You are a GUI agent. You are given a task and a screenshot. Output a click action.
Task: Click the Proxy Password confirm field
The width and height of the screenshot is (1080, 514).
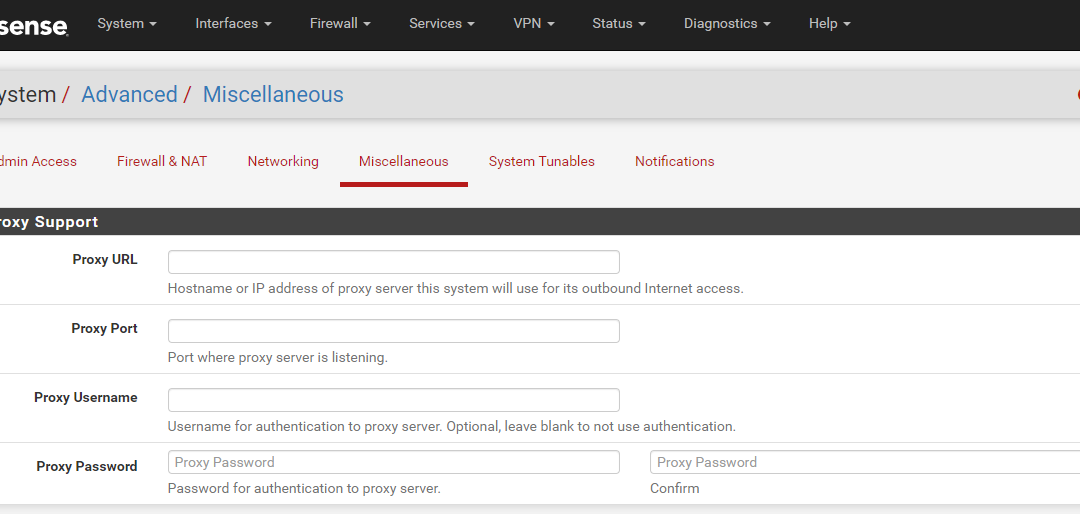[x=865, y=462]
